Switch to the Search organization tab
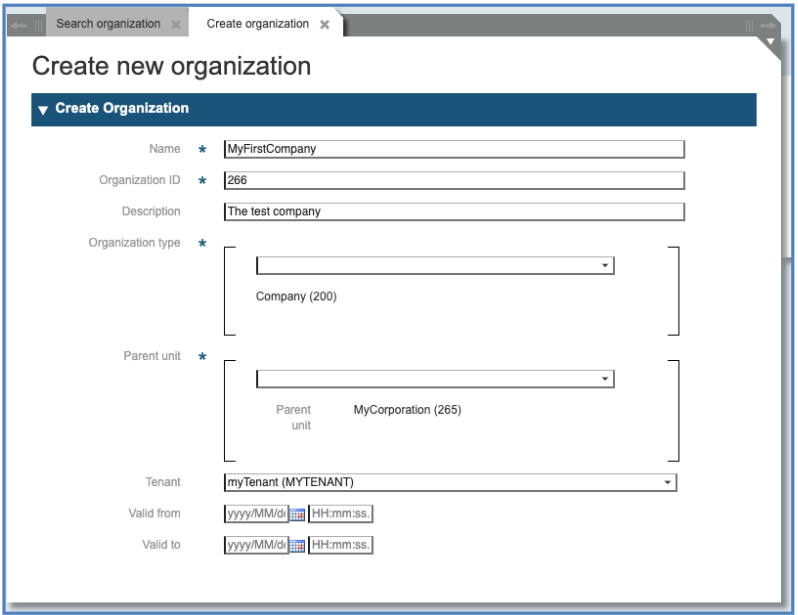This screenshot has width=798, height=615. pyautogui.click(x=107, y=24)
